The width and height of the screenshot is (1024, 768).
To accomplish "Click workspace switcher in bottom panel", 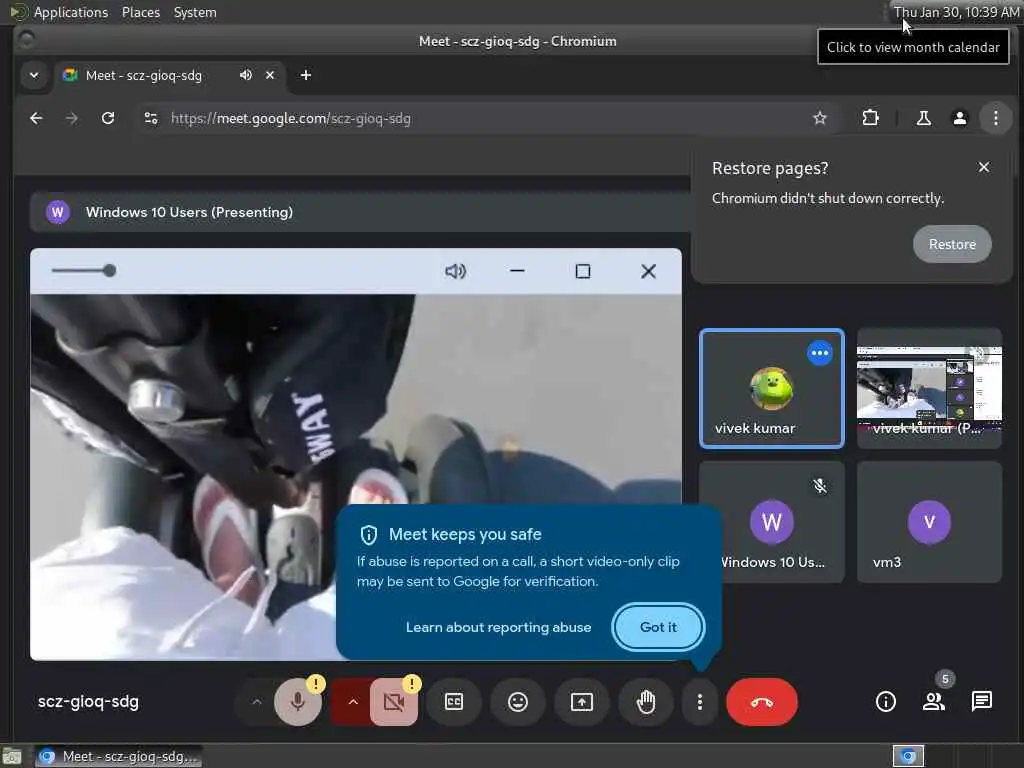I will pos(908,756).
